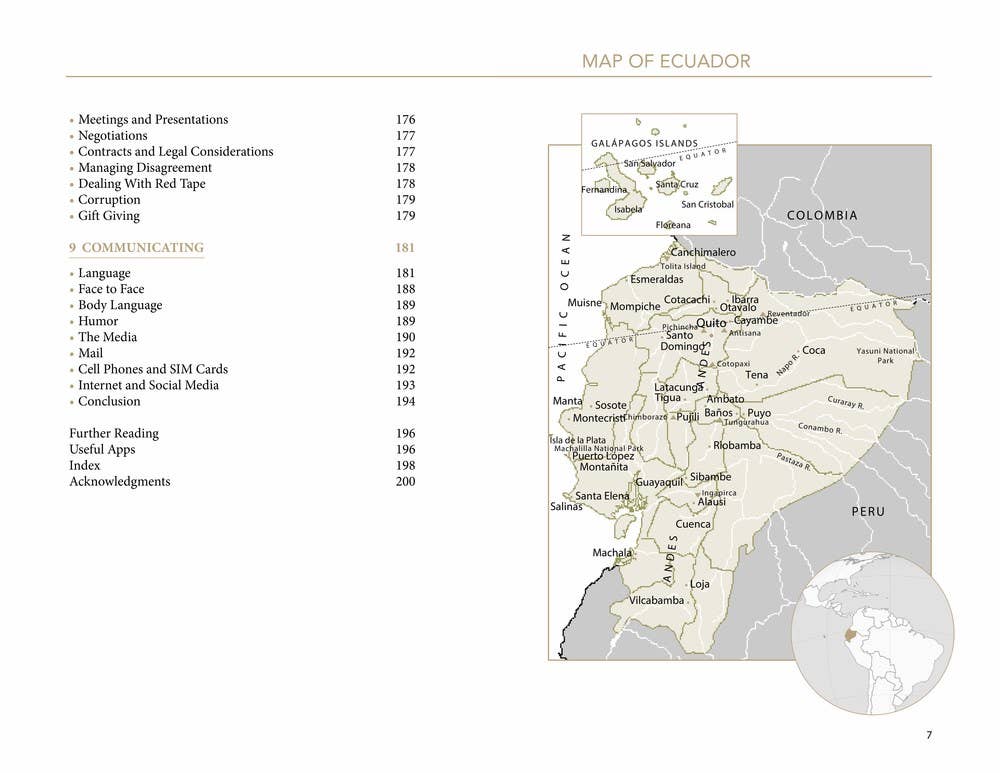Open the Acknowledgments entry
The image size is (1000, 773).
[242, 482]
